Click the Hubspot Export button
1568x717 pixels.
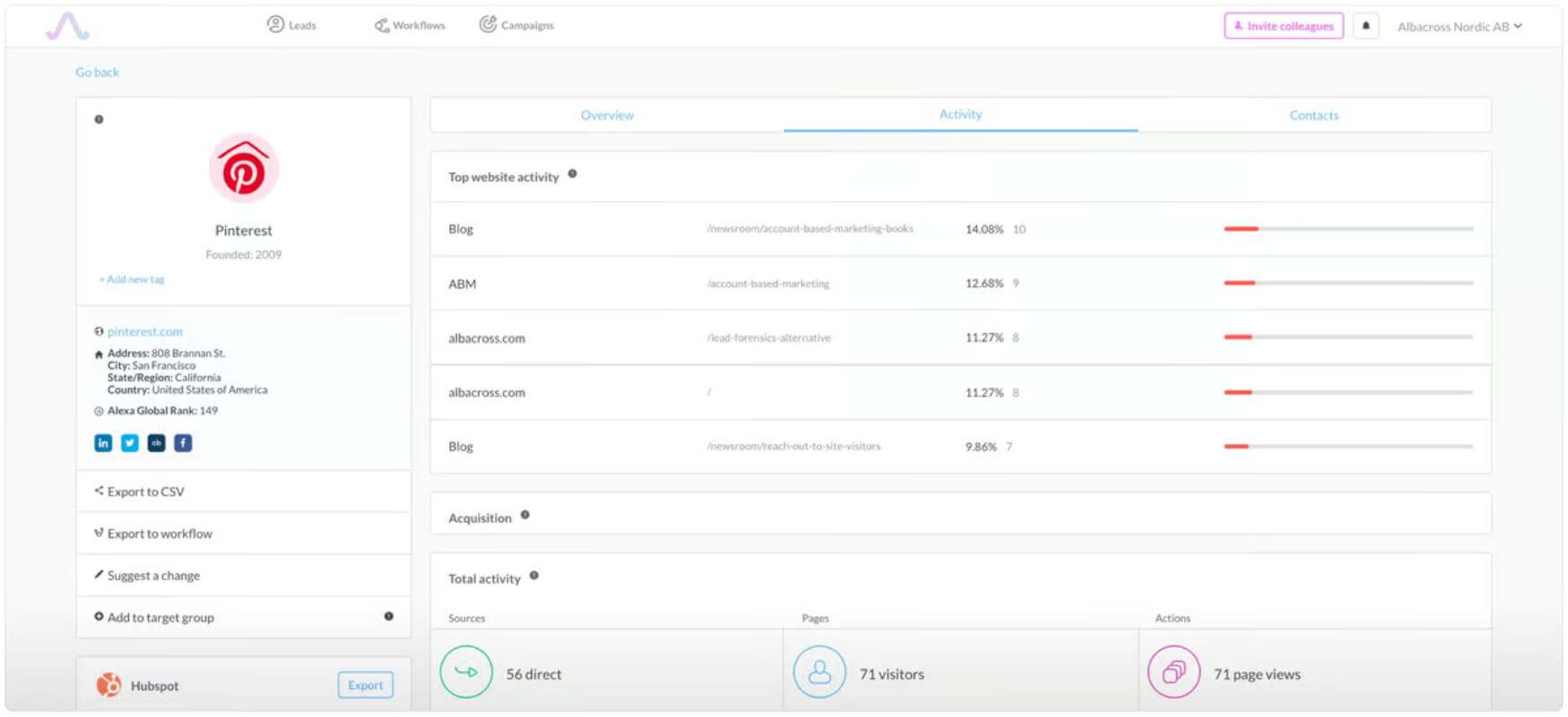365,685
